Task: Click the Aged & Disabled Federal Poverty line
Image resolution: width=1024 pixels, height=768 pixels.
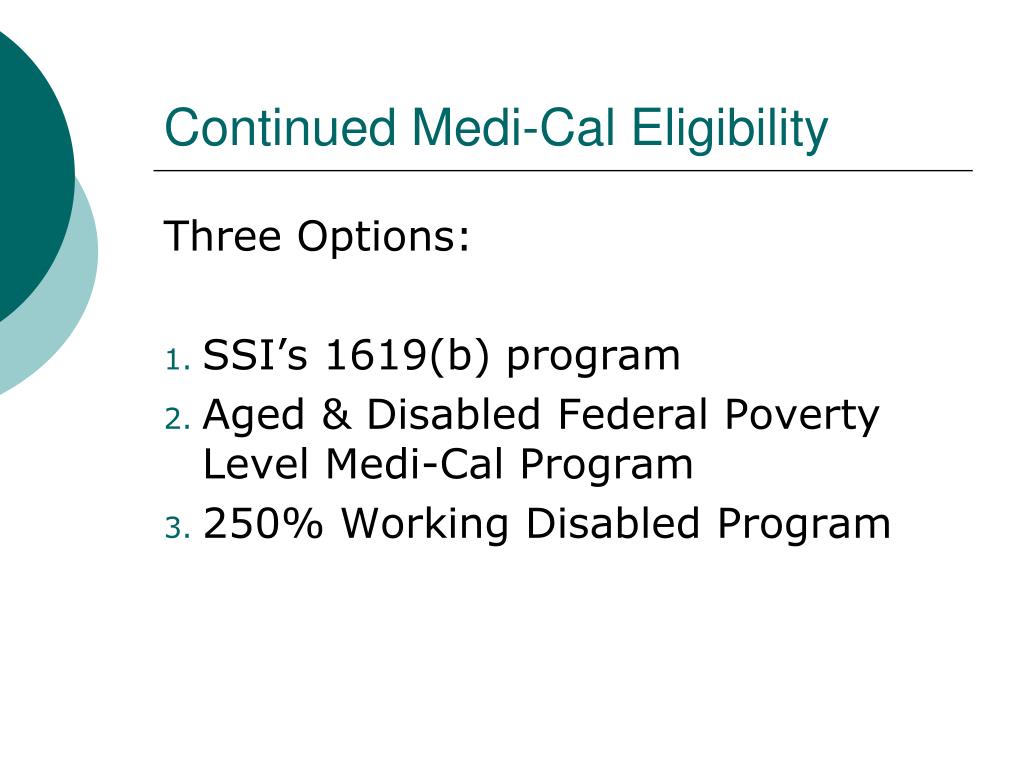Action: (x=541, y=416)
